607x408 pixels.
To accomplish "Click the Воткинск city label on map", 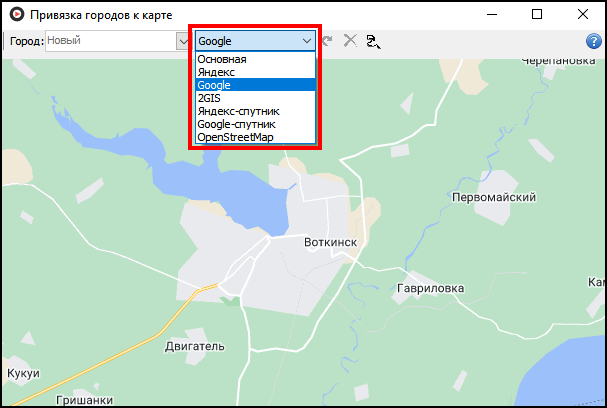I will 329,243.
